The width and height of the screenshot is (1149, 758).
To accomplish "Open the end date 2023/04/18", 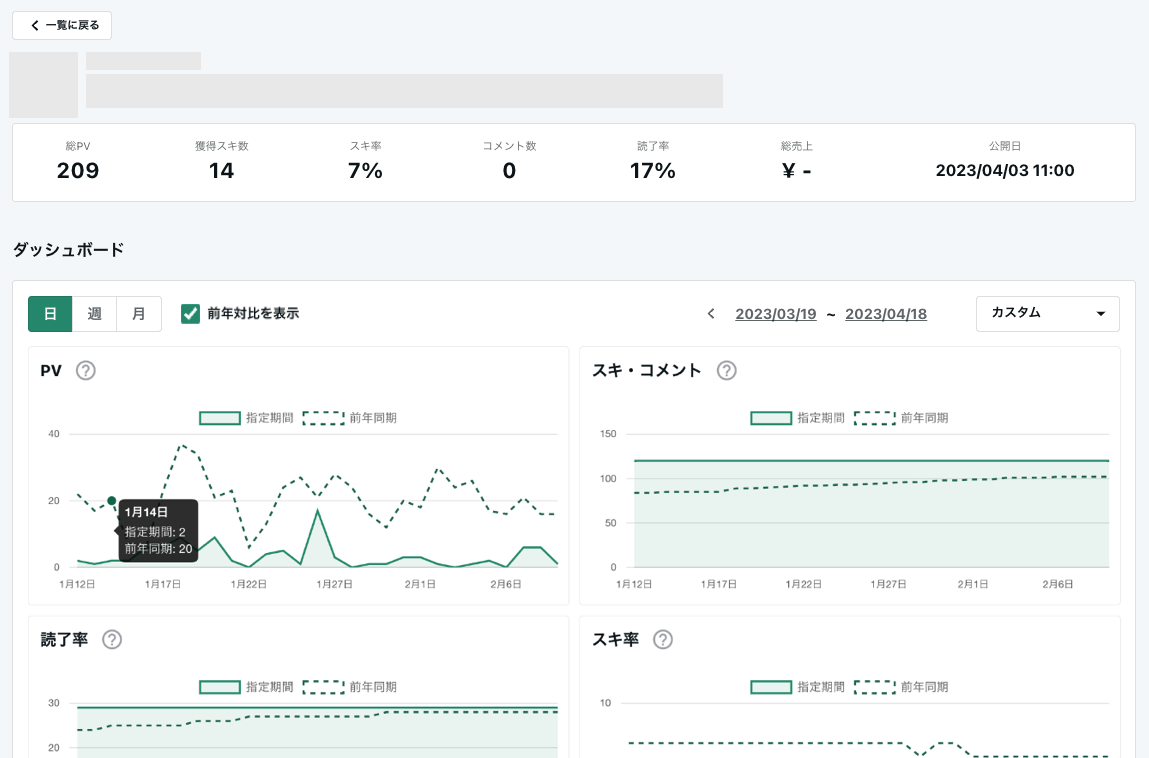I will 885,314.
